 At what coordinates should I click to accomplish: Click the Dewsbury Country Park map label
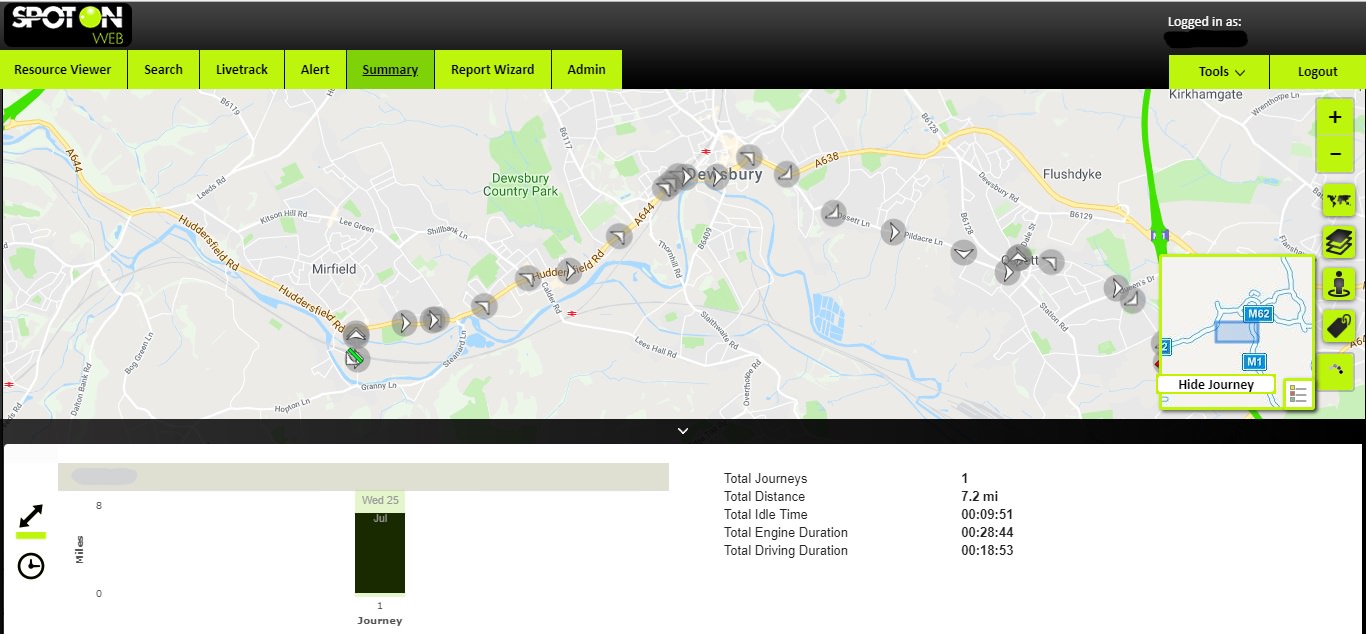pyautogui.click(x=520, y=184)
